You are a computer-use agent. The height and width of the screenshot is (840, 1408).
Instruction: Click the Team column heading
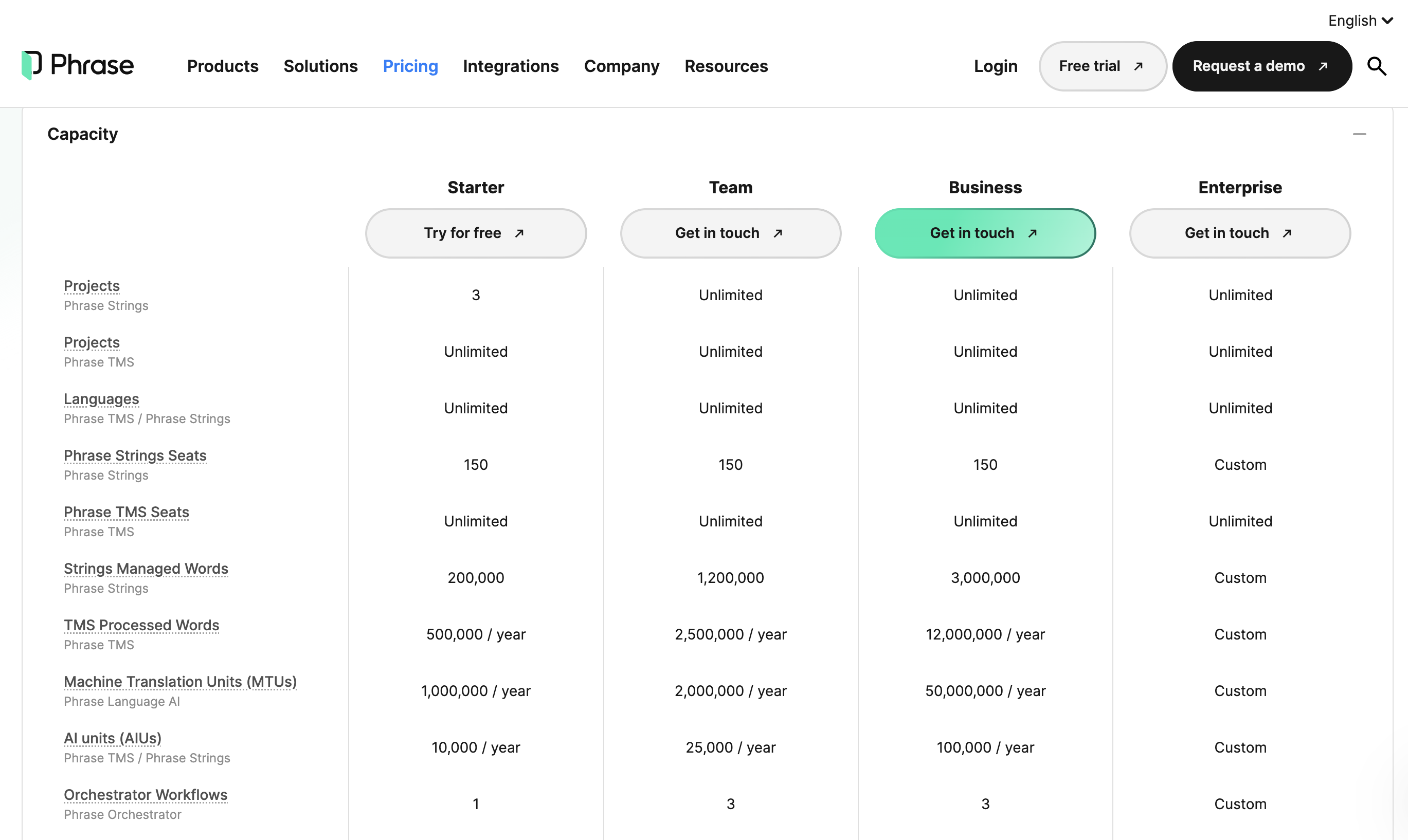point(731,187)
